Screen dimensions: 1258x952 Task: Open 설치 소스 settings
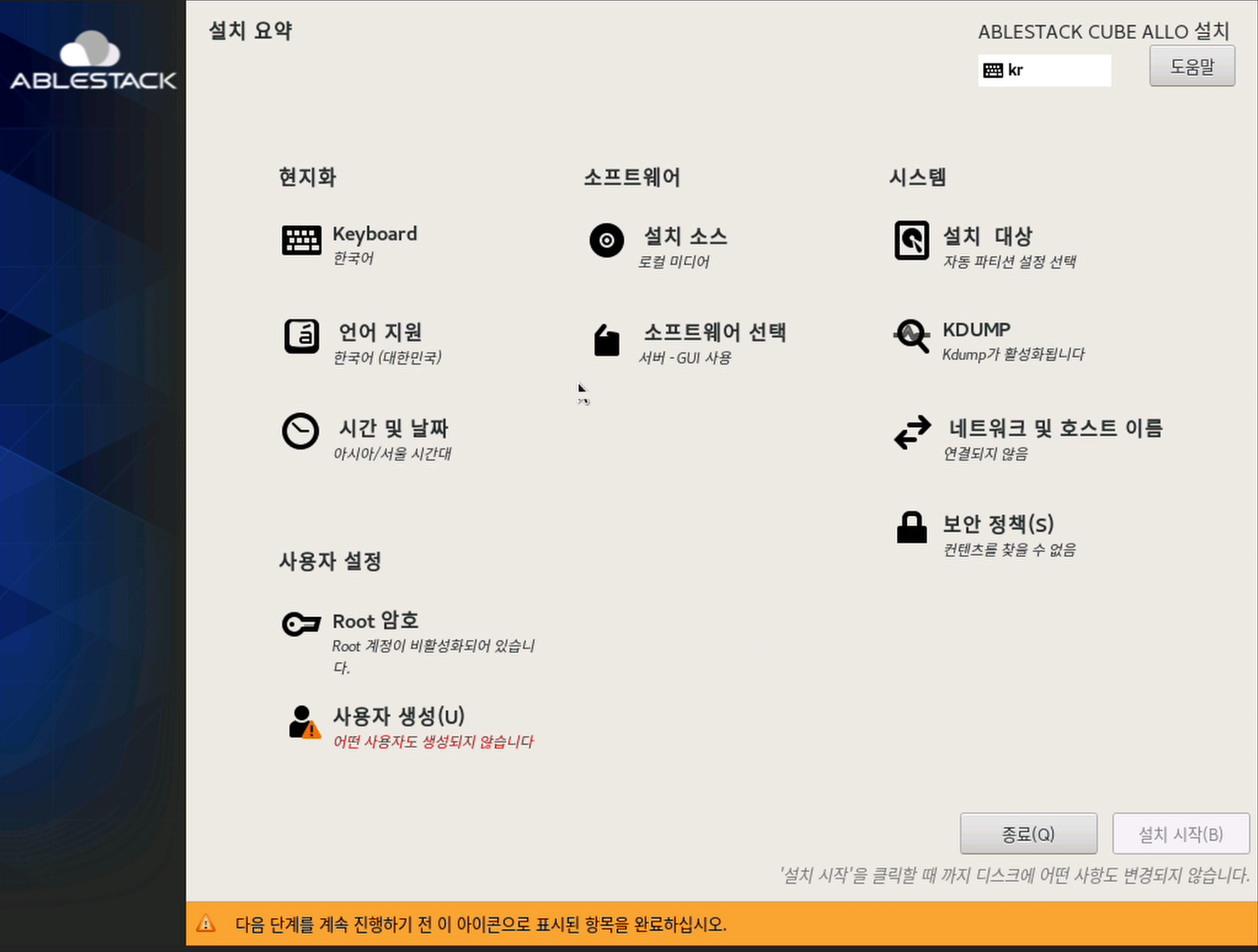685,236
